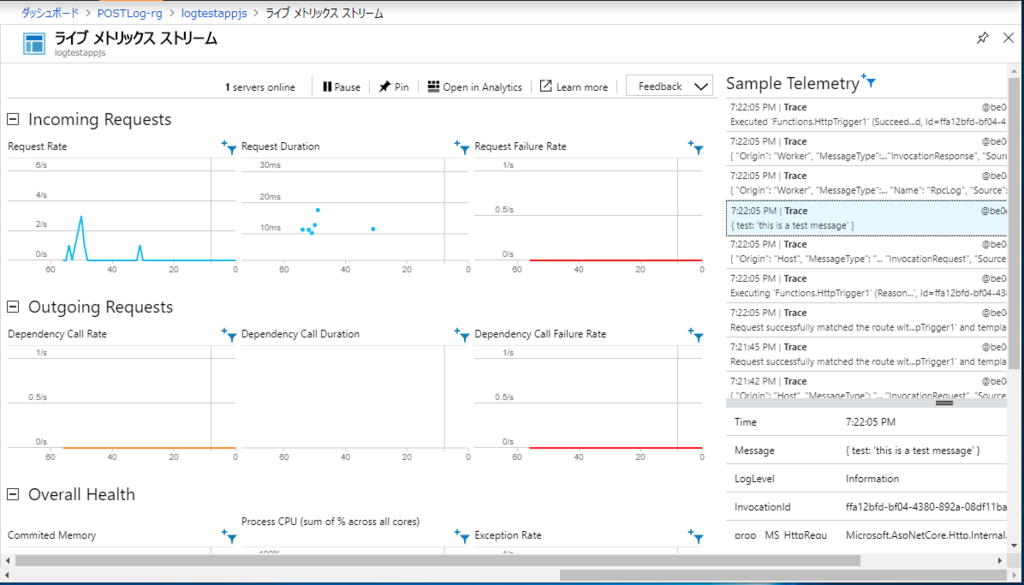This screenshot has height=585, width=1024.
Task: Select the trace starting "Executed 'Functions.HttpTrigger1'"
Action: tap(866, 114)
